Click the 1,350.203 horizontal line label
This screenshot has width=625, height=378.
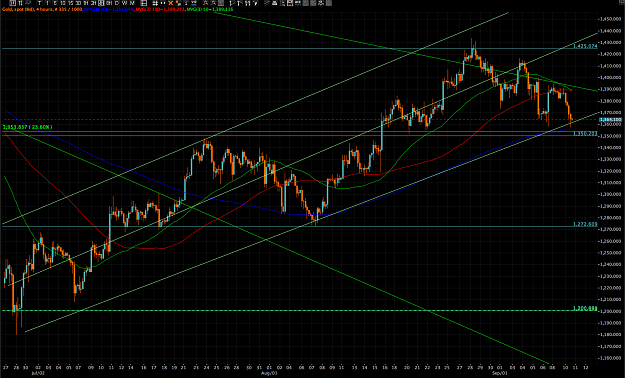click(585, 134)
